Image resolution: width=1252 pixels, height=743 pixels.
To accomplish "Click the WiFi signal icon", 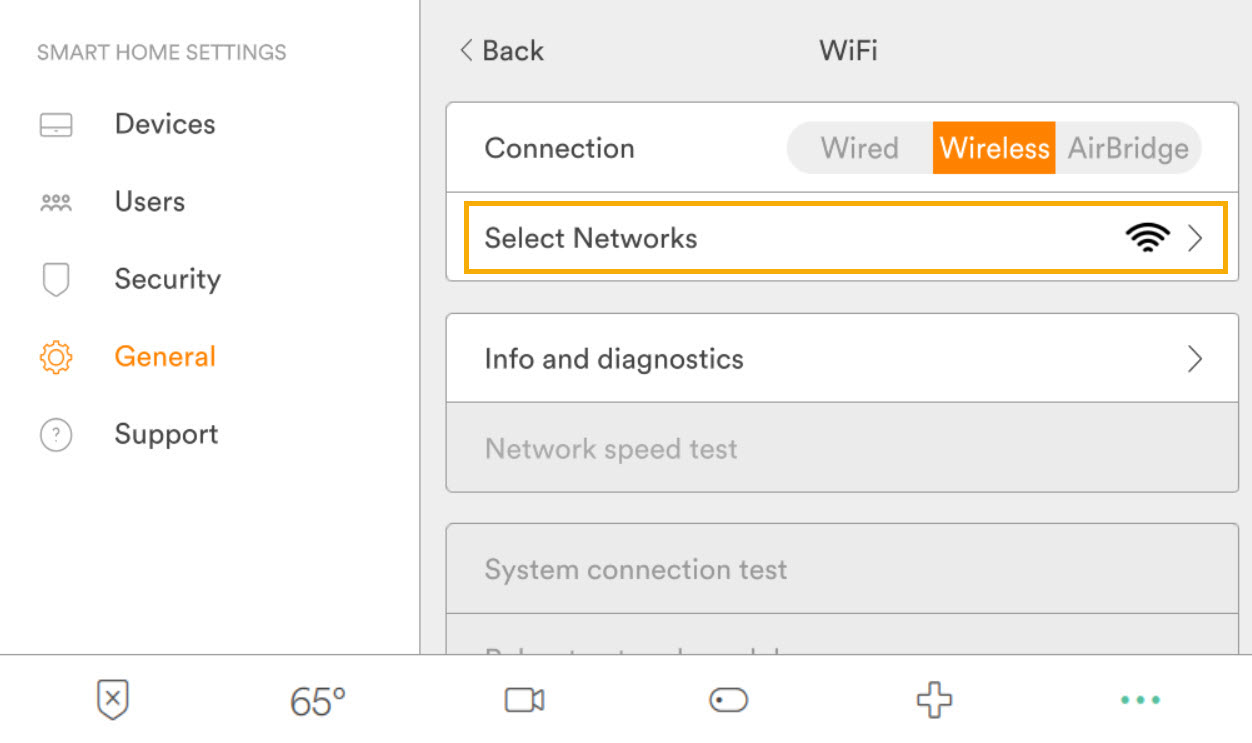I will [1146, 238].
